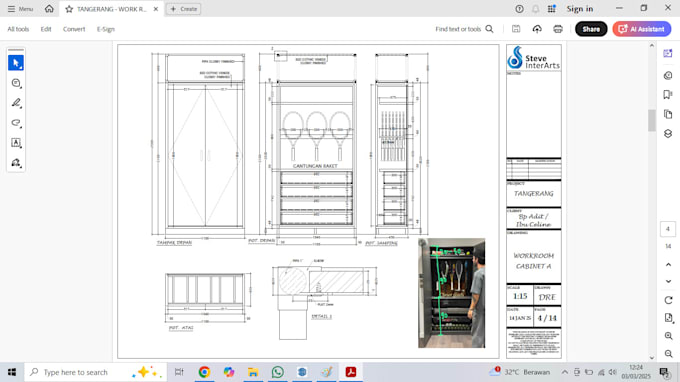The width and height of the screenshot is (680, 382).
Task: Open the Convert menu
Action: (x=74, y=29)
